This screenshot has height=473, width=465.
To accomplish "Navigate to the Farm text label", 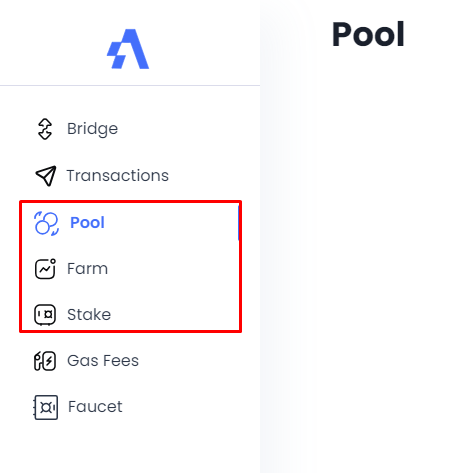I will pos(87,269).
